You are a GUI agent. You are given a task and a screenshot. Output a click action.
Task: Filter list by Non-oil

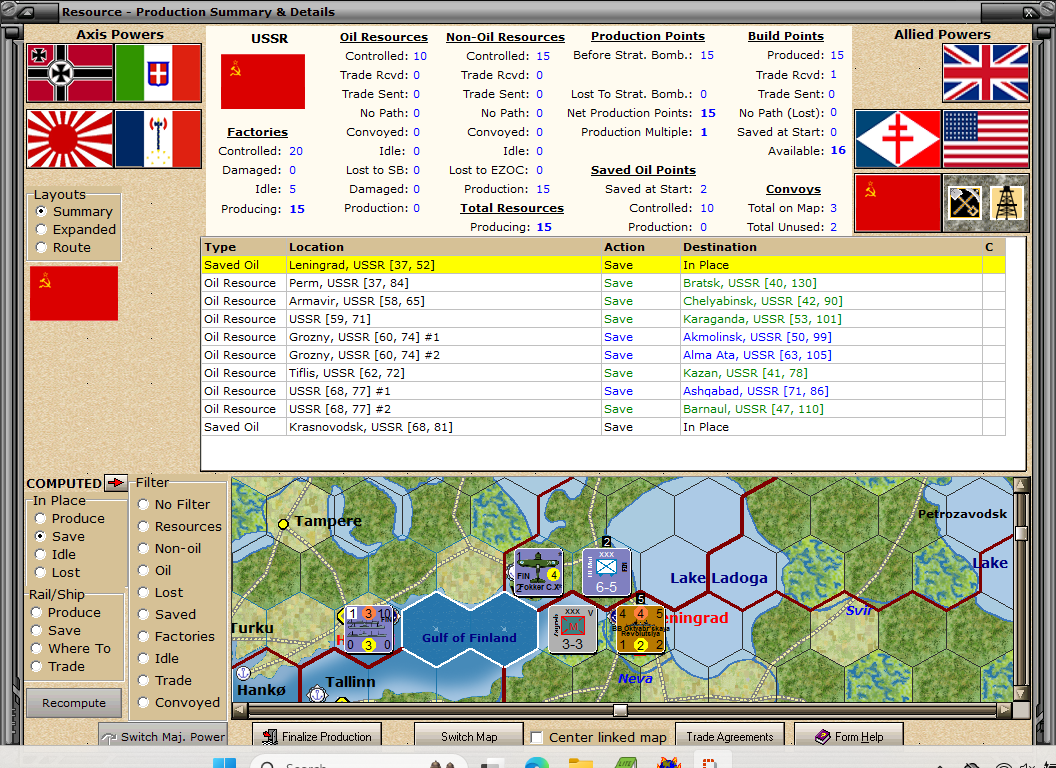pyautogui.click(x=143, y=548)
